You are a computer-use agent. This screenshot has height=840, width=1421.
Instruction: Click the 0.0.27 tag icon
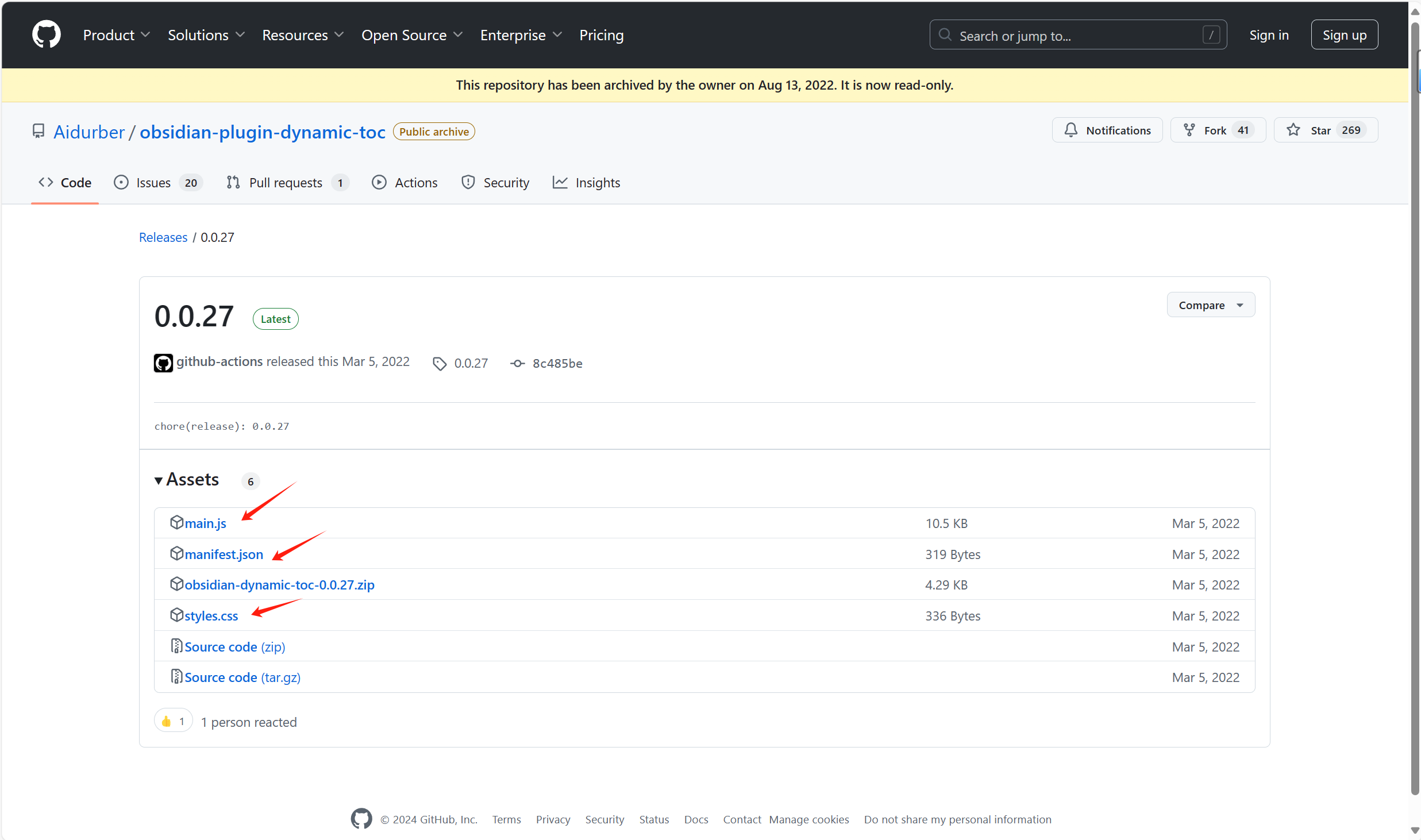tap(440, 364)
